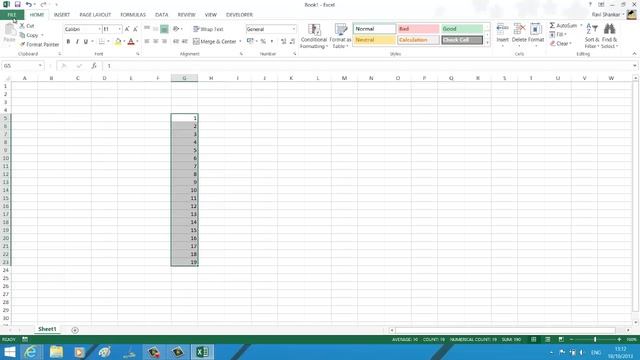The width and height of the screenshot is (640, 360).
Task: Decrease indent of cell contents
Action: (x=176, y=41)
